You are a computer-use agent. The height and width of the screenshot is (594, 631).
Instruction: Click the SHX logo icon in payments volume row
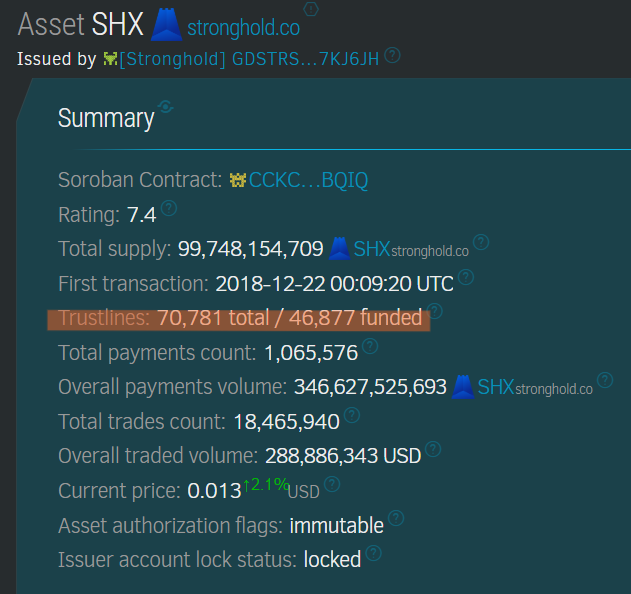tap(463, 387)
